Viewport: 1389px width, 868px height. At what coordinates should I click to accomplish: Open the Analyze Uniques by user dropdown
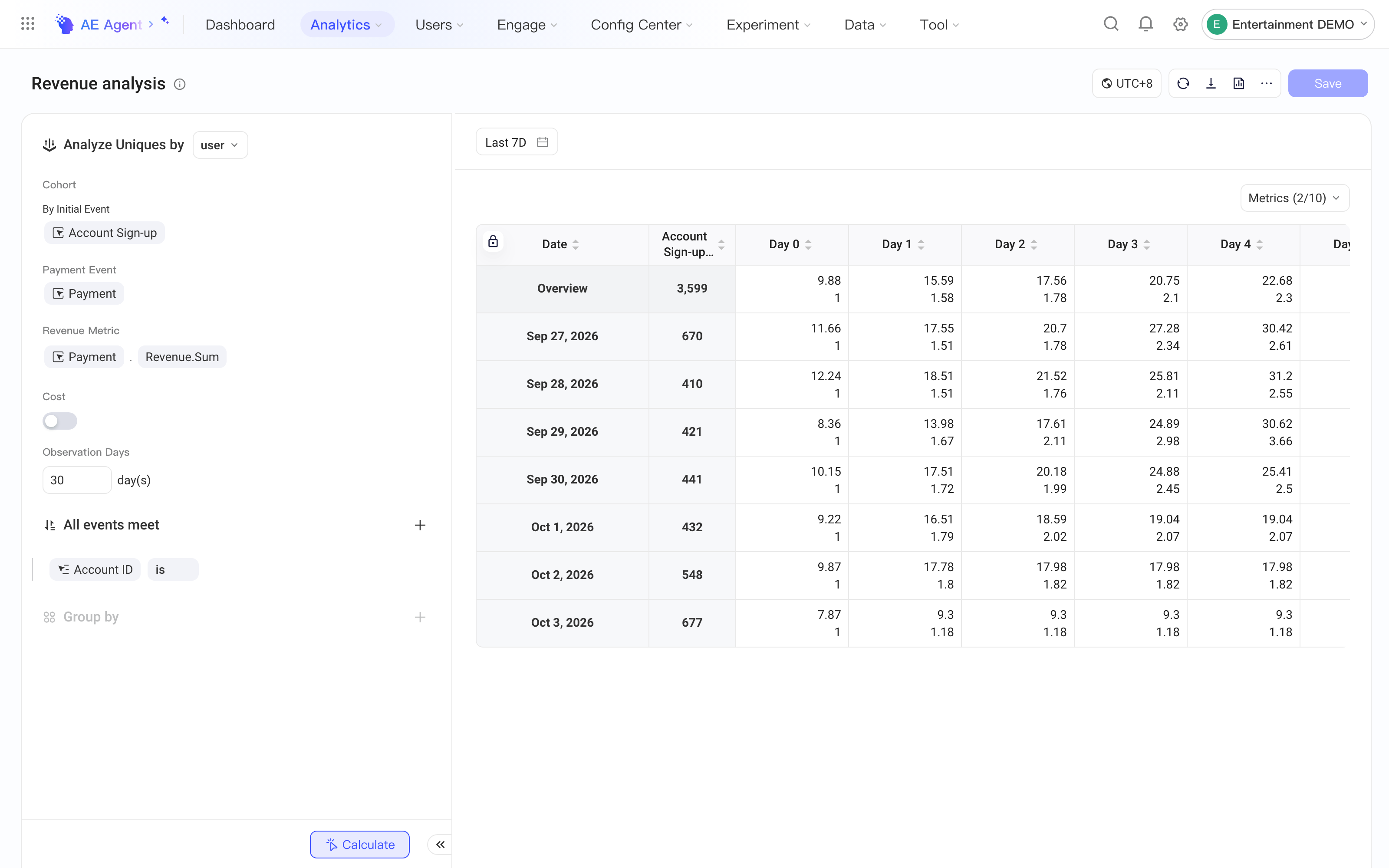click(x=221, y=145)
